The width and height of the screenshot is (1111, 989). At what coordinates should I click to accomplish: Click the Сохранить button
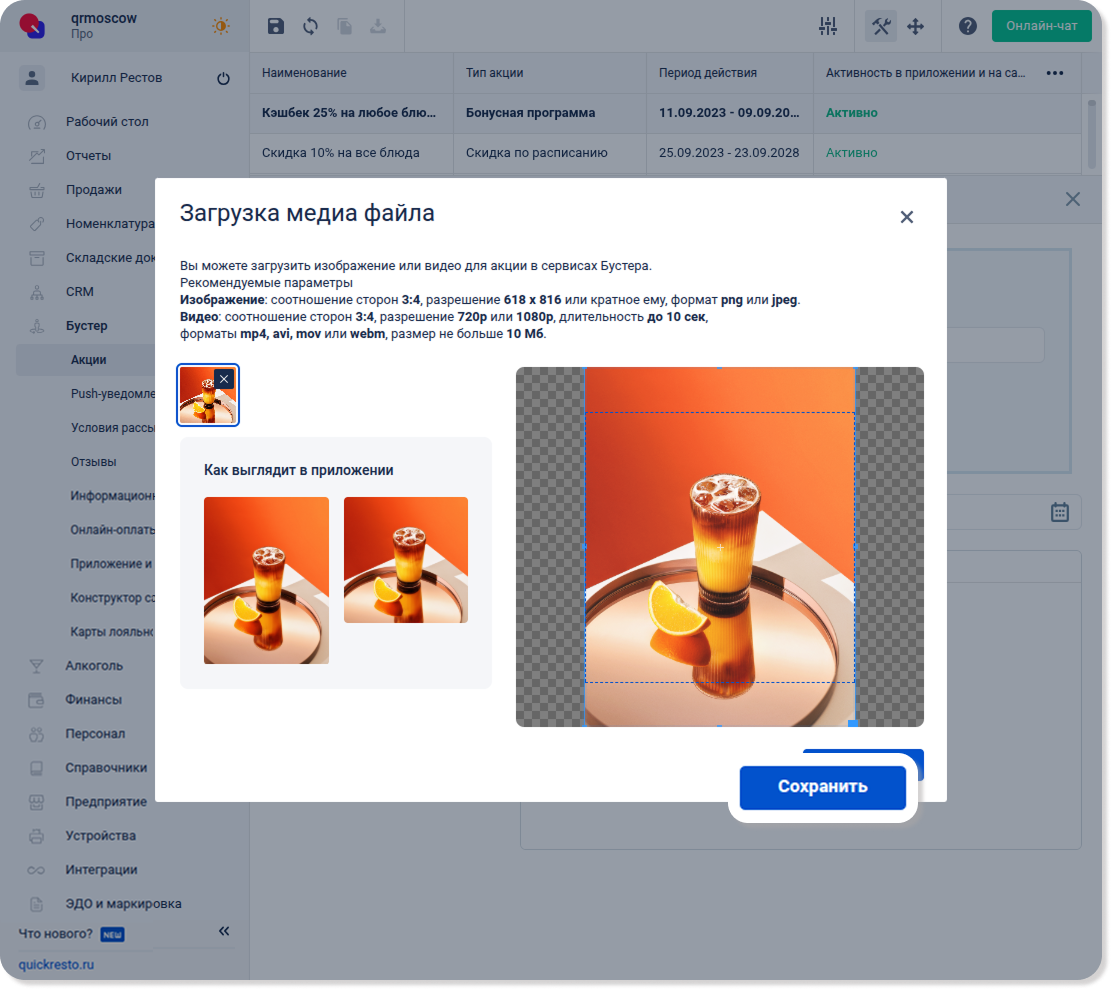pos(822,787)
